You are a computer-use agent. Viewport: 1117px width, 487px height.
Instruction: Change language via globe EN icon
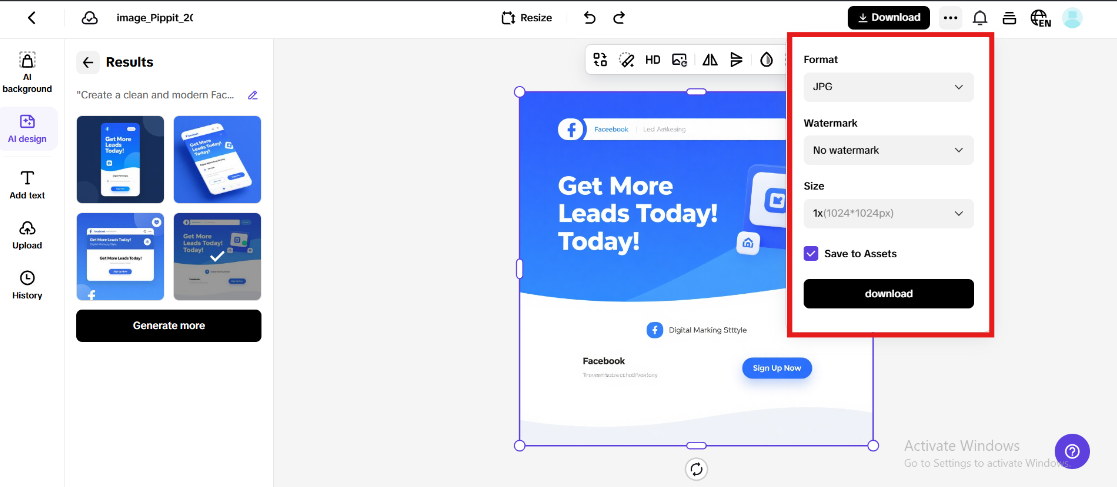point(1040,19)
